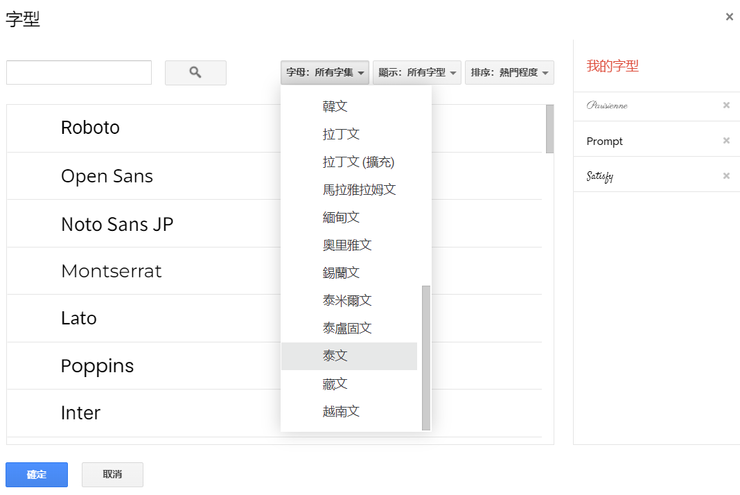Choose 越南文 from the script list
The height and width of the screenshot is (495, 740).
pos(341,411)
